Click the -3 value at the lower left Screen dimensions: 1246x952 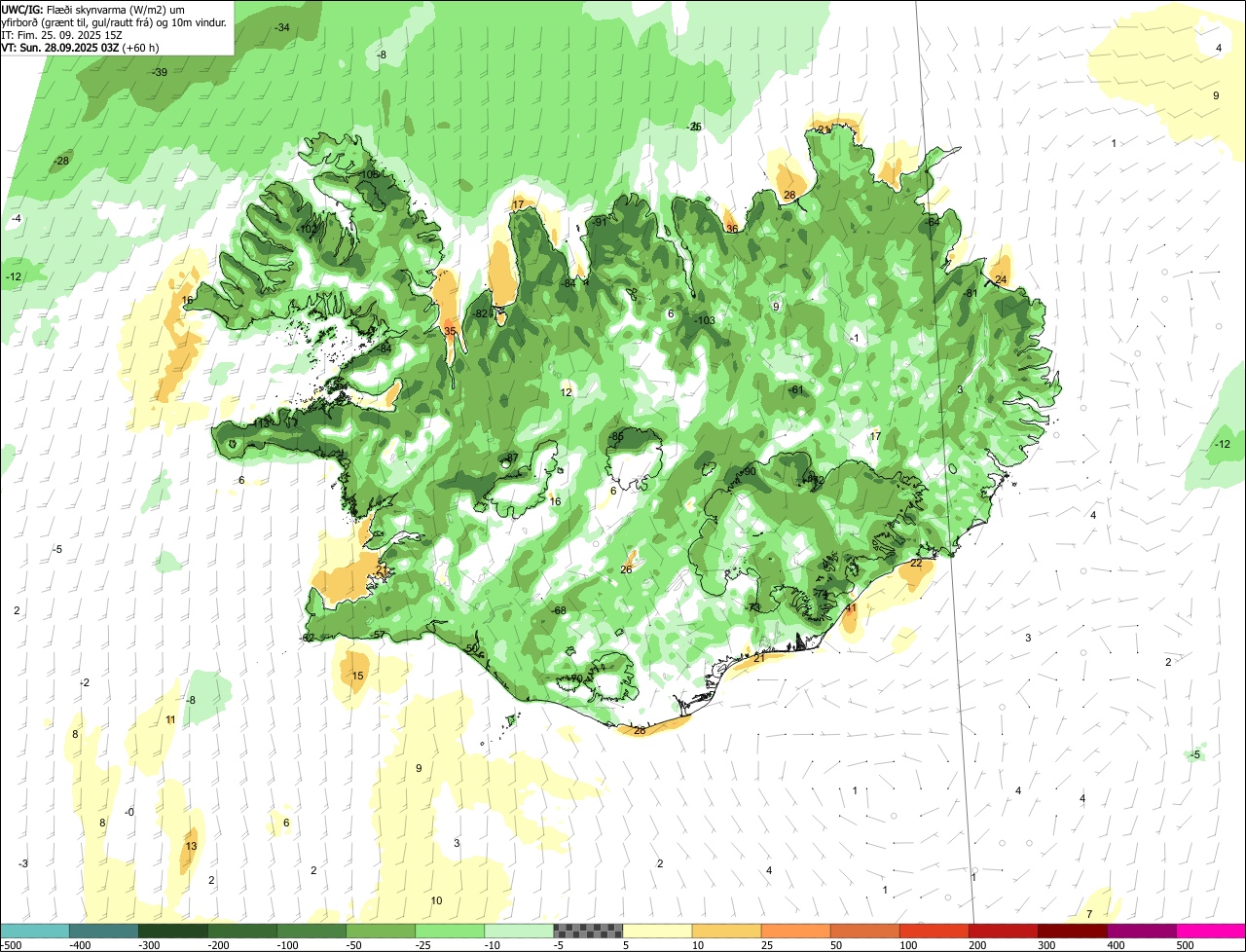[23, 863]
